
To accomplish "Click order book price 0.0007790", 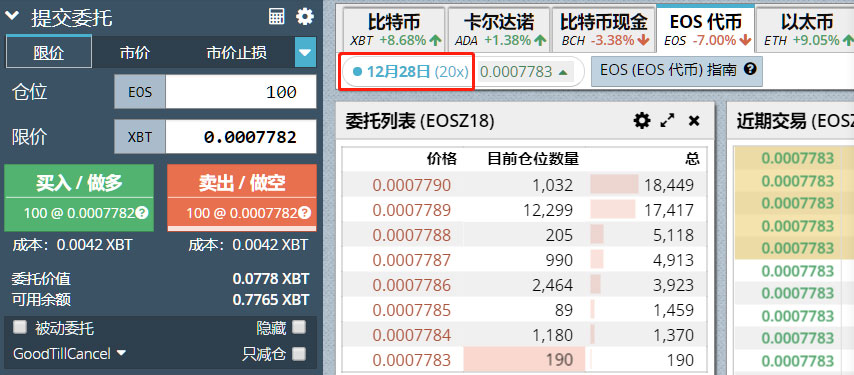I will coord(412,185).
